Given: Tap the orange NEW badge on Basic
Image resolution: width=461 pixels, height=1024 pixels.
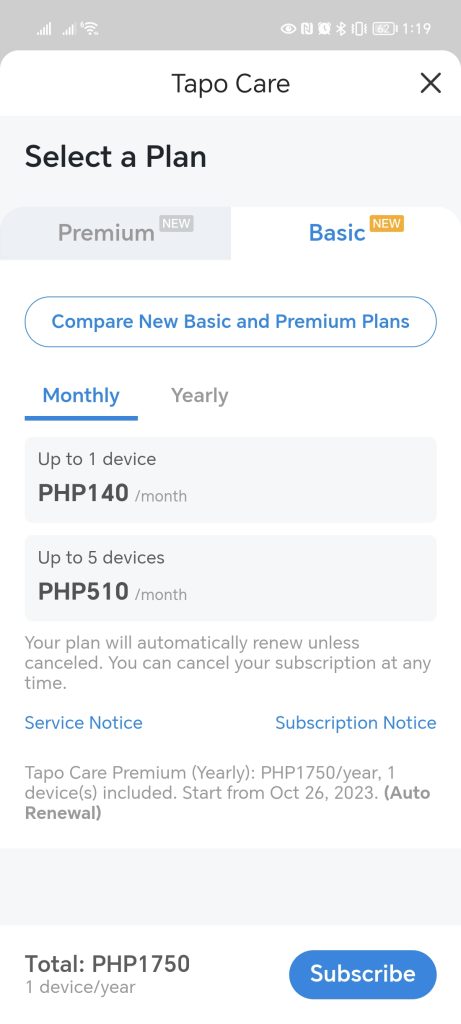Looking at the screenshot, I should [387, 223].
